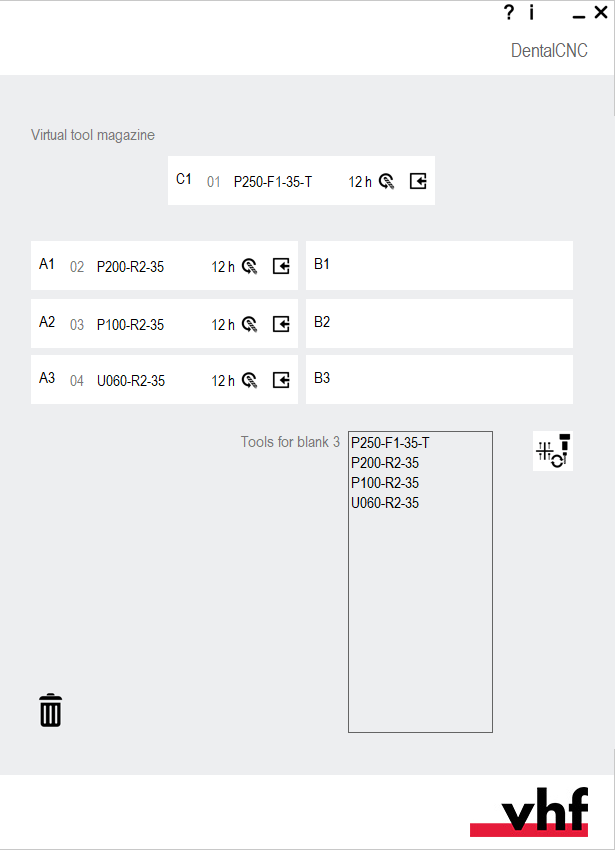Select empty magazine slot B3
This screenshot has width=615, height=850.
click(439, 379)
